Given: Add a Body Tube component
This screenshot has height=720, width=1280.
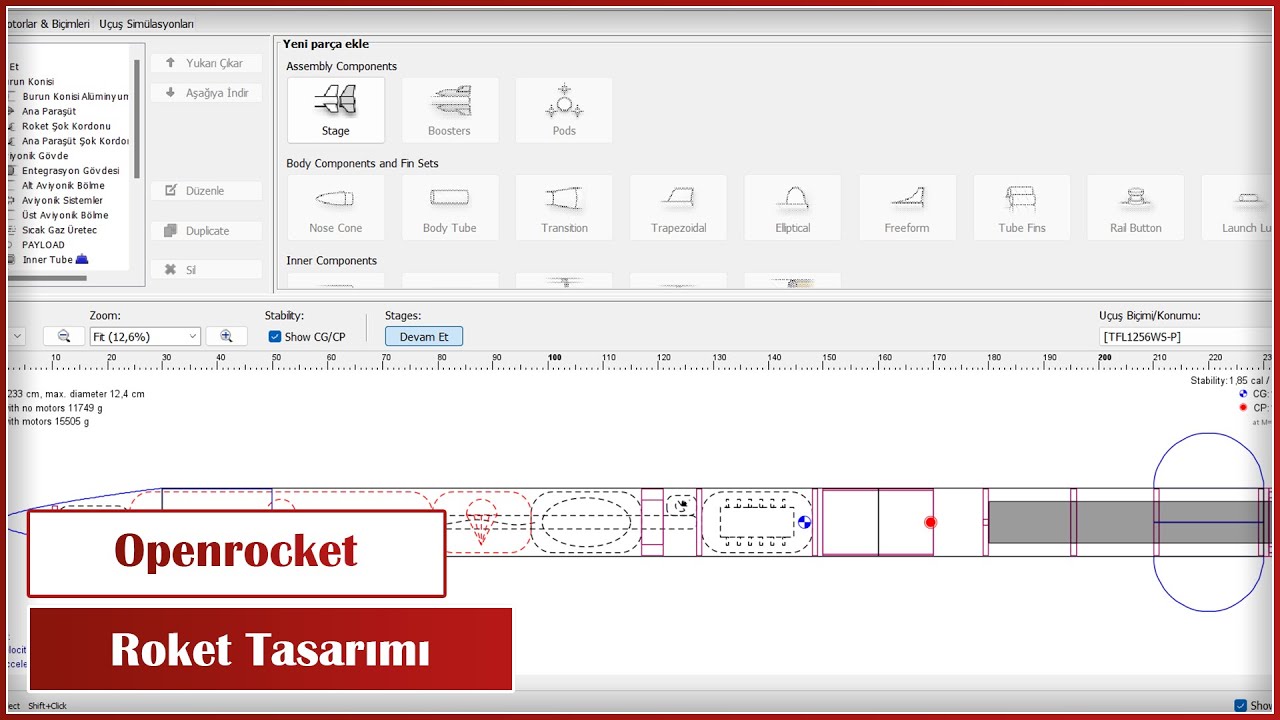Looking at the screenshot, I should pos(449,208).
